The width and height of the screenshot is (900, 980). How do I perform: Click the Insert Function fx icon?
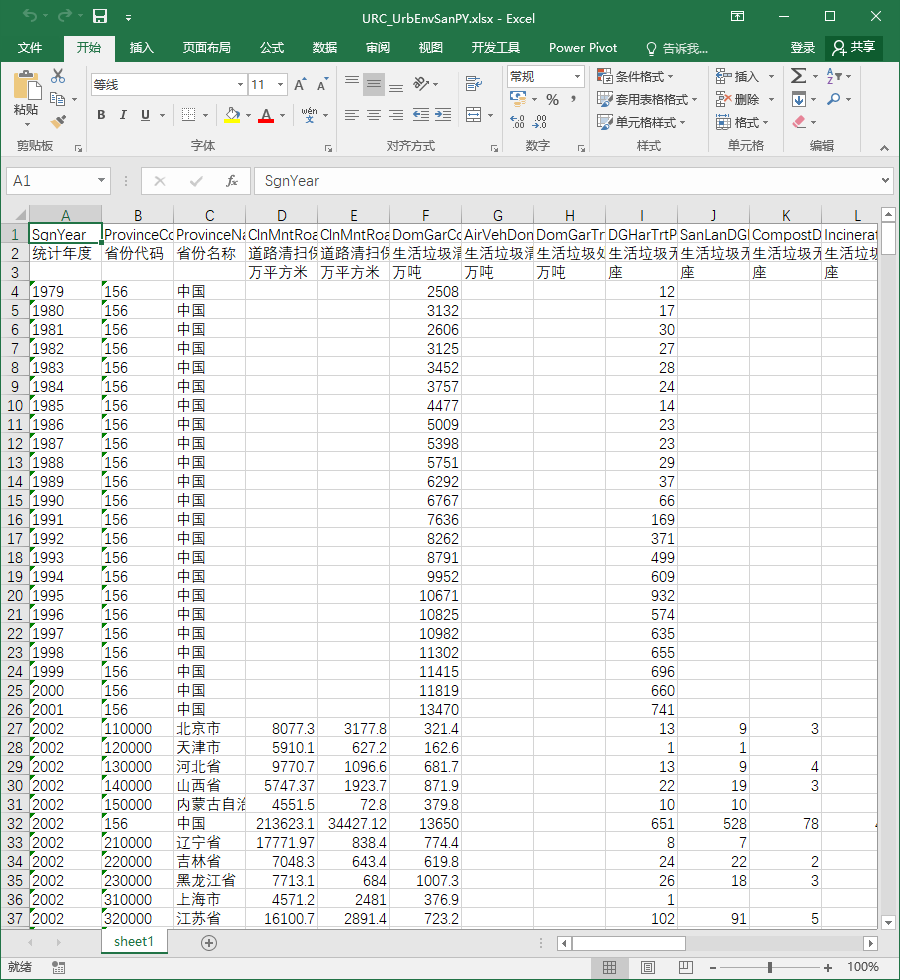click(x=231, y=181)
